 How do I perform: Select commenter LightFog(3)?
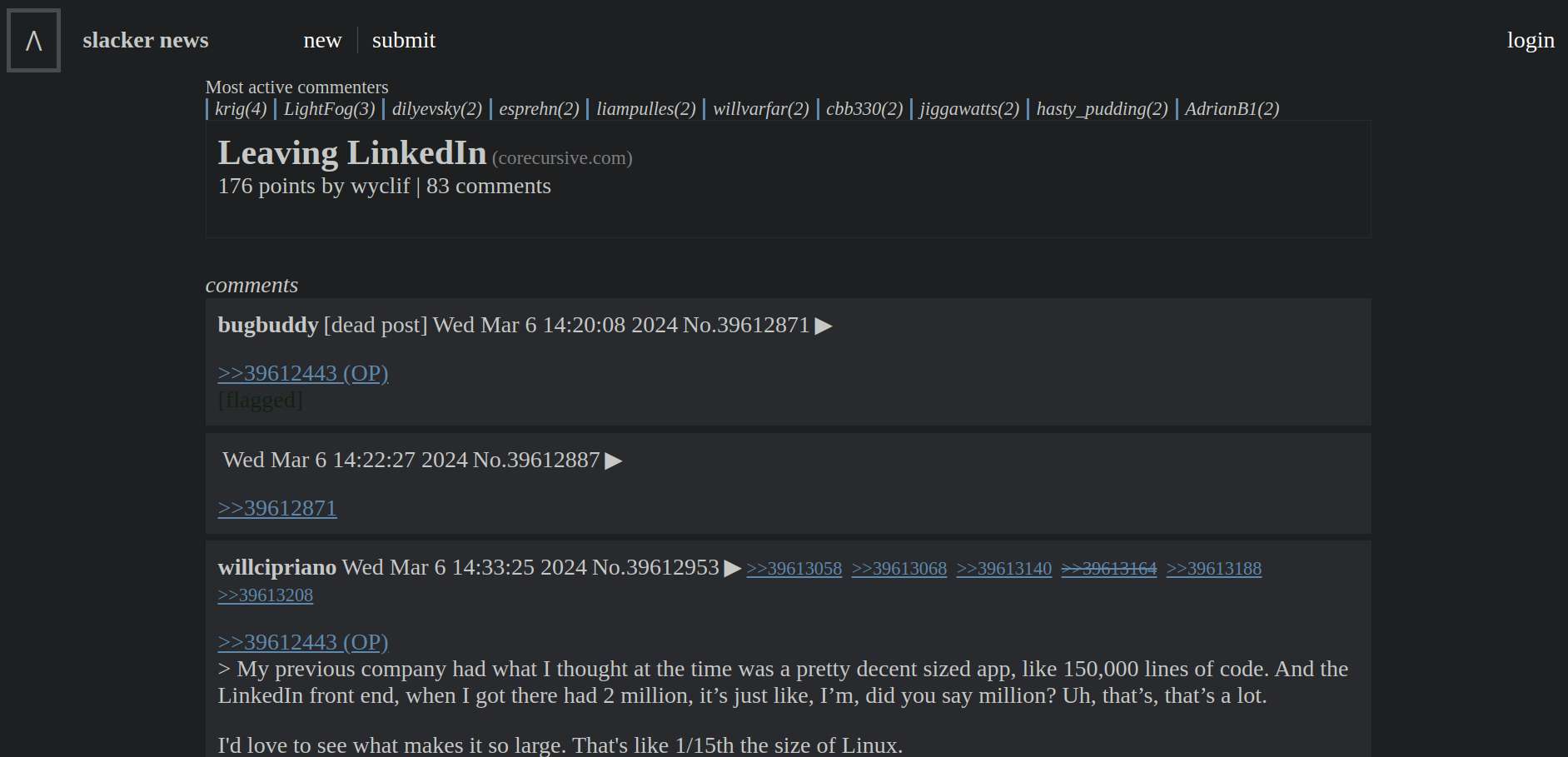pos(330,109)
